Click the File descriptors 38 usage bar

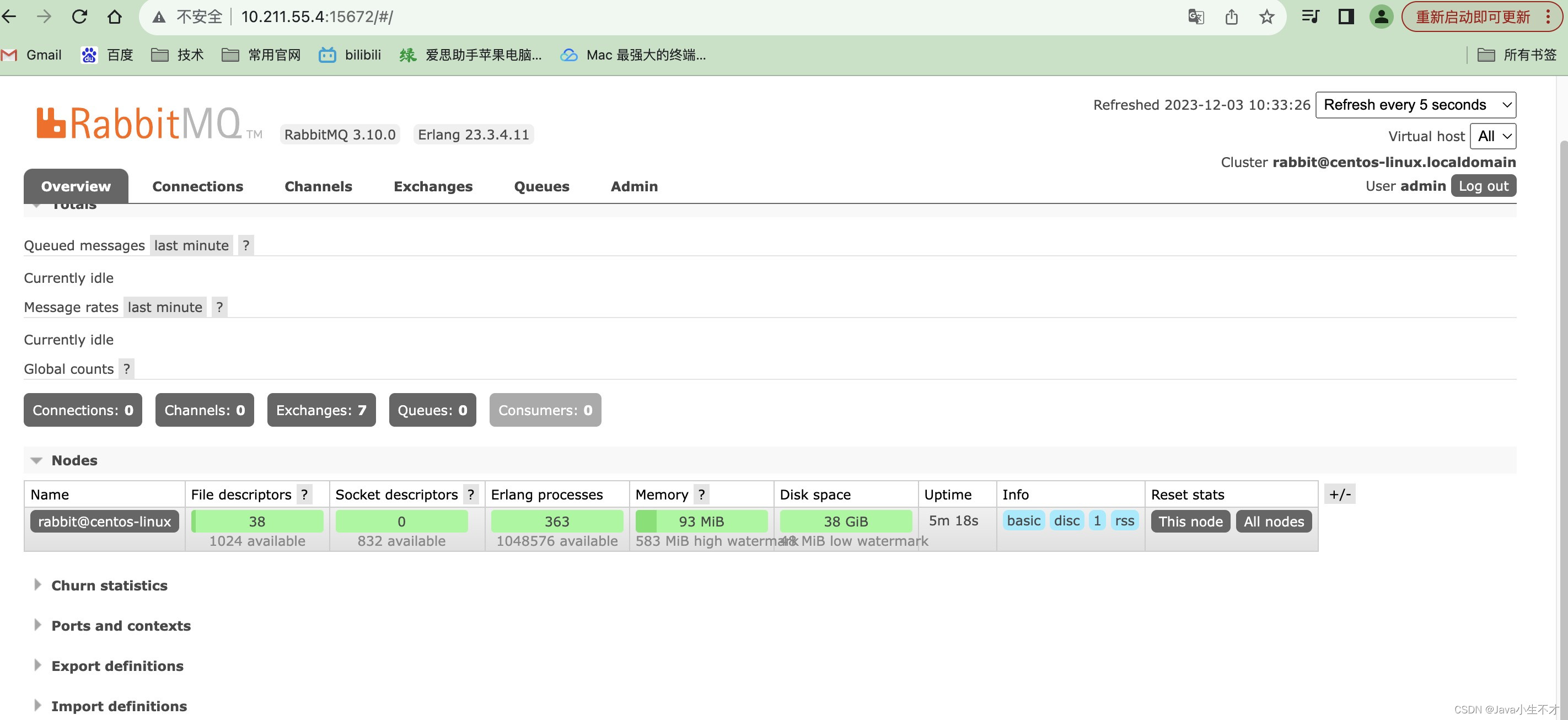[x=257, y=521]
